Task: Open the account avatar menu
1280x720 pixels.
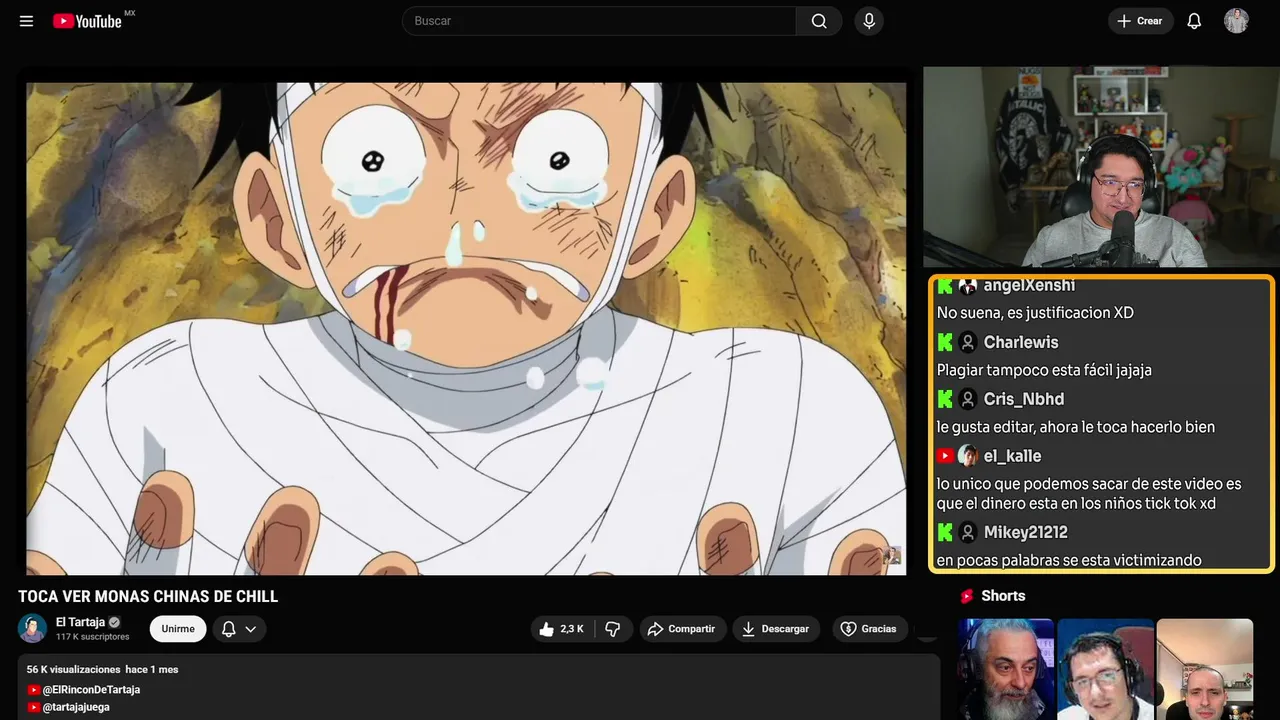Action: tap(1236, 21)
